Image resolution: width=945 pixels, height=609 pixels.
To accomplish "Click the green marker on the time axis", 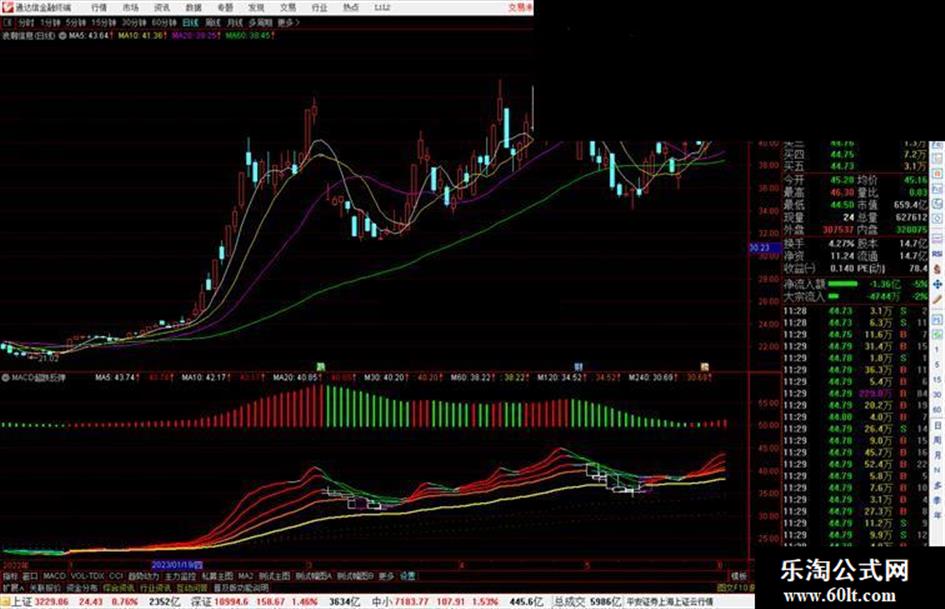I will [x=321, y=367].
